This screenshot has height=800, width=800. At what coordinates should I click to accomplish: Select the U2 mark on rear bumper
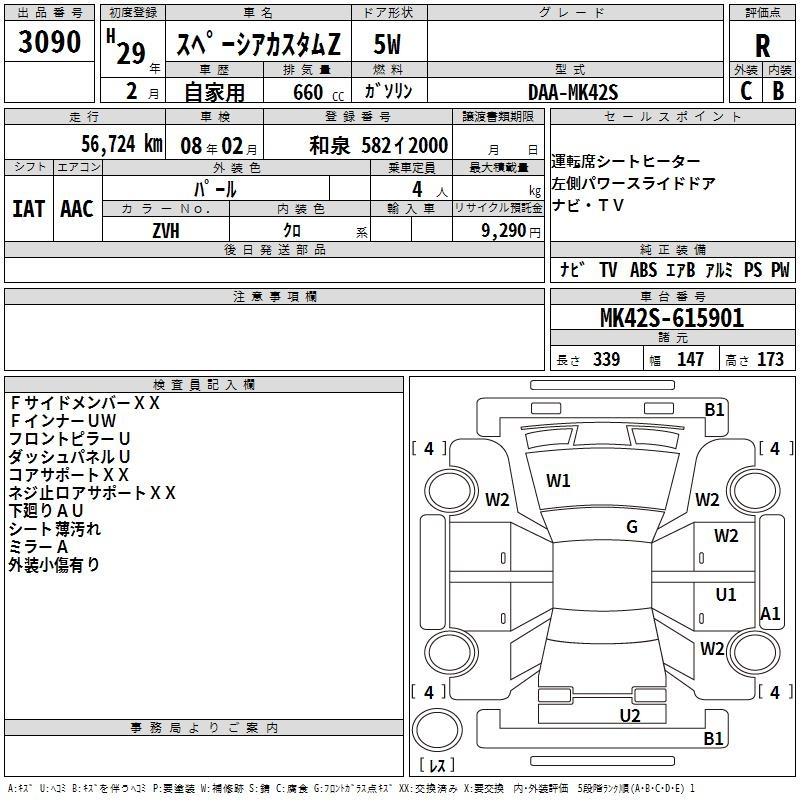[x=629, y=715]
